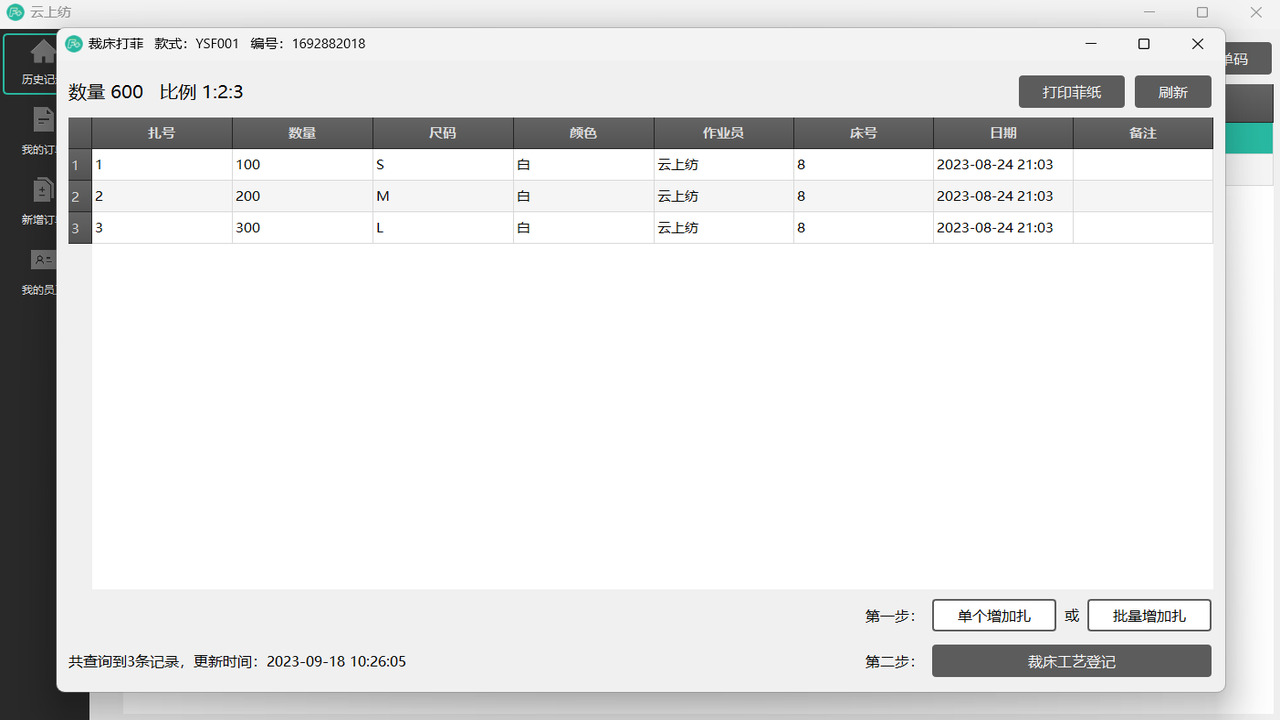The height and width of the screenshot is (720, 1280).
Task: Open 裁床工艺登记 step two button
Action: (1071, 661)
